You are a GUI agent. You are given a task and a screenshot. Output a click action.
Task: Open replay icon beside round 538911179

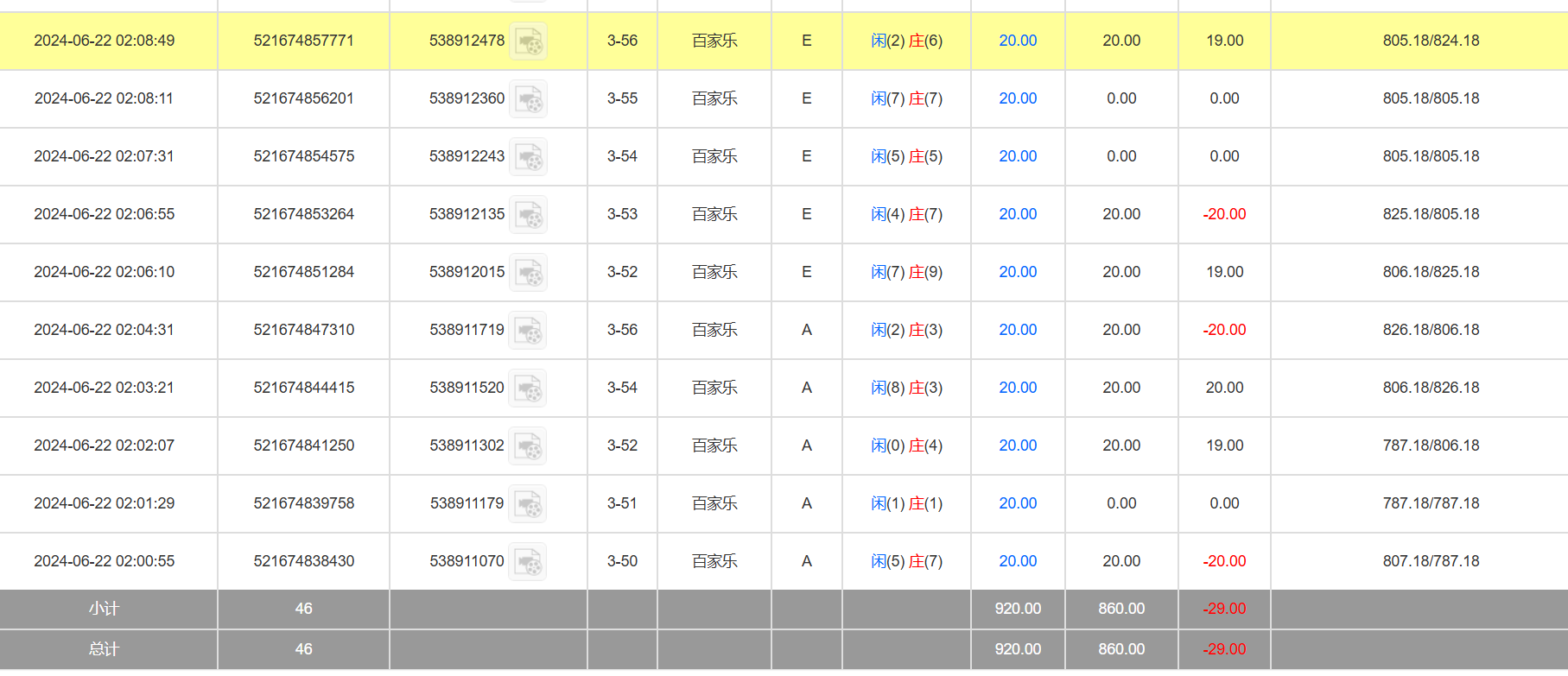pos(528,504)
